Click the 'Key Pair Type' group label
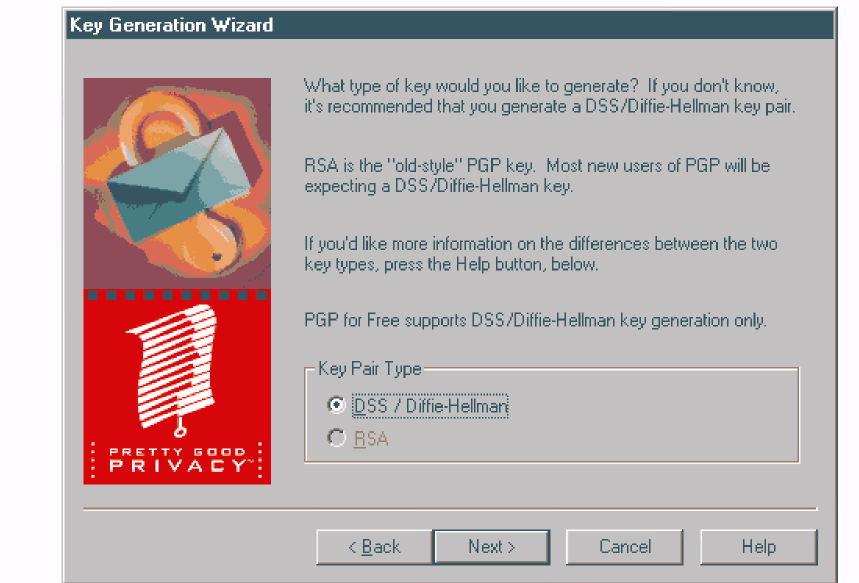859x583 pixels. (370, 369)
